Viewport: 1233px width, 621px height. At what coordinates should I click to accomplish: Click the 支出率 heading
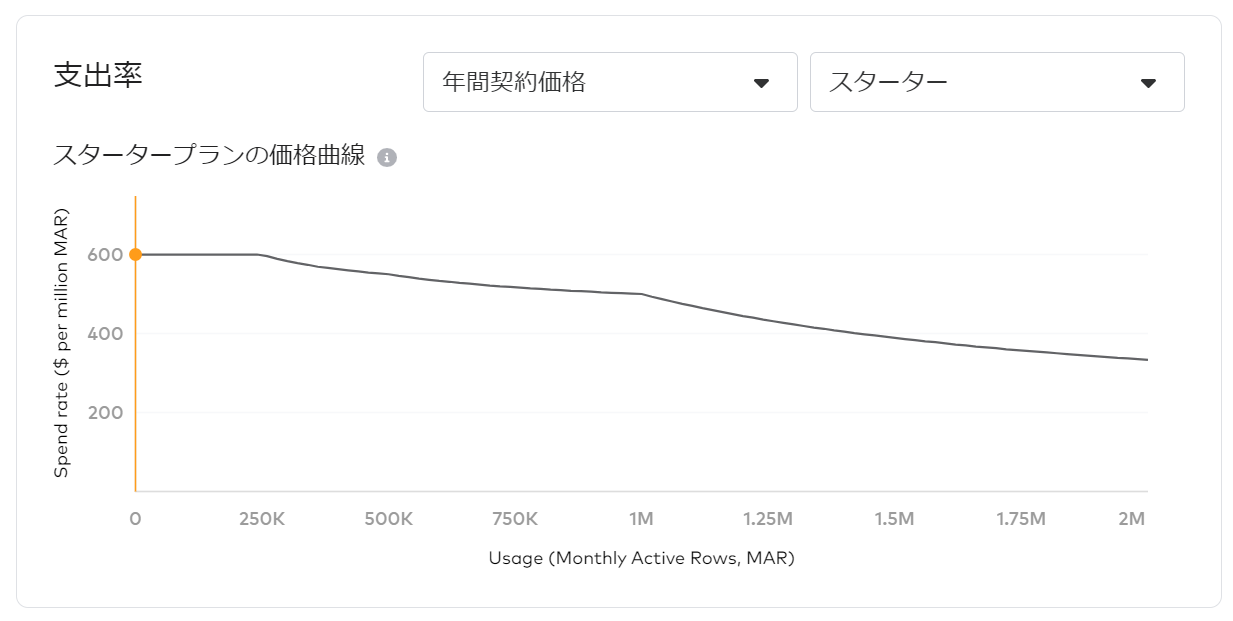point(98,76)
